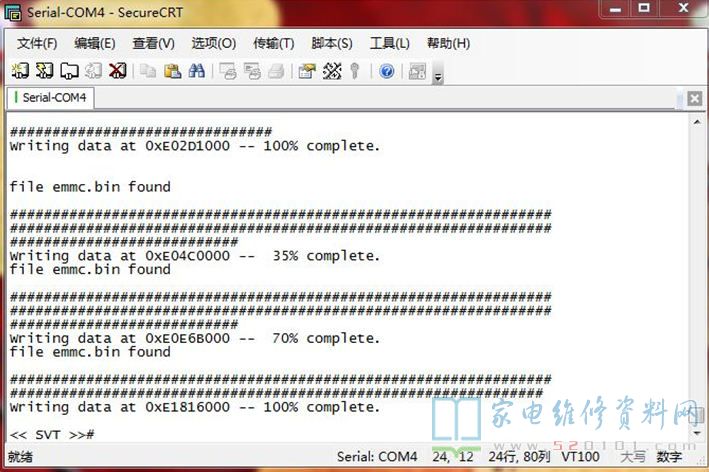Screen dimensions: 709x472
Task: Paste clipboard using the toolbar Paste icon
Action: point(172,71)
